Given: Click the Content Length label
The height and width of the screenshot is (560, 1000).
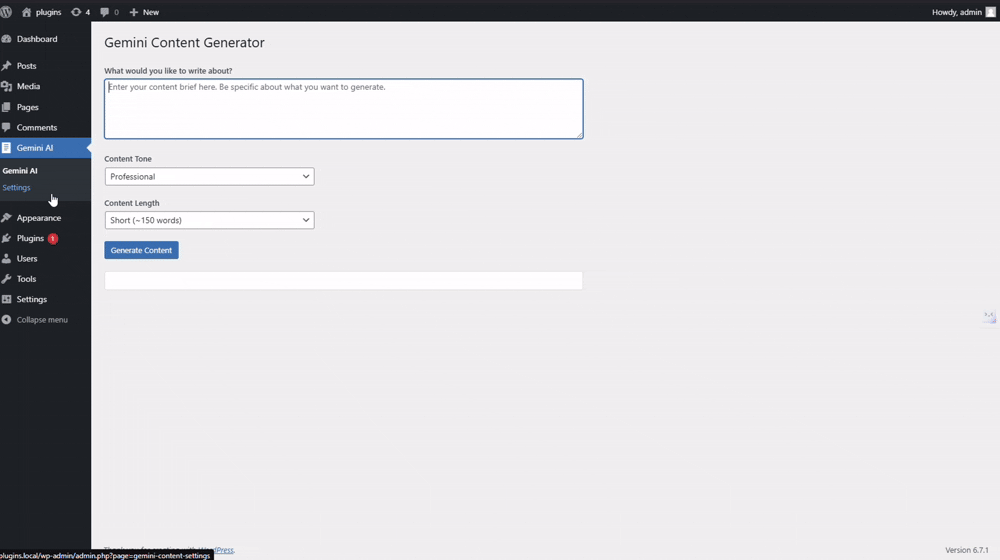Looking at the screenshot, I should pos(132,203).
